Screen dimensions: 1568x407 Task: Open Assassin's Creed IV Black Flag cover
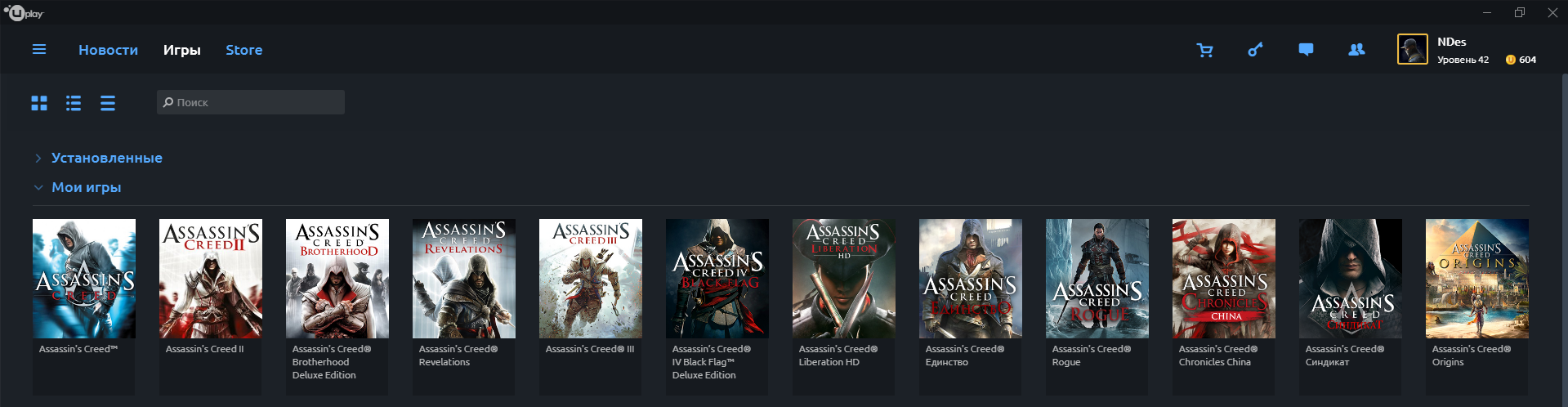[x=717, y=279]
